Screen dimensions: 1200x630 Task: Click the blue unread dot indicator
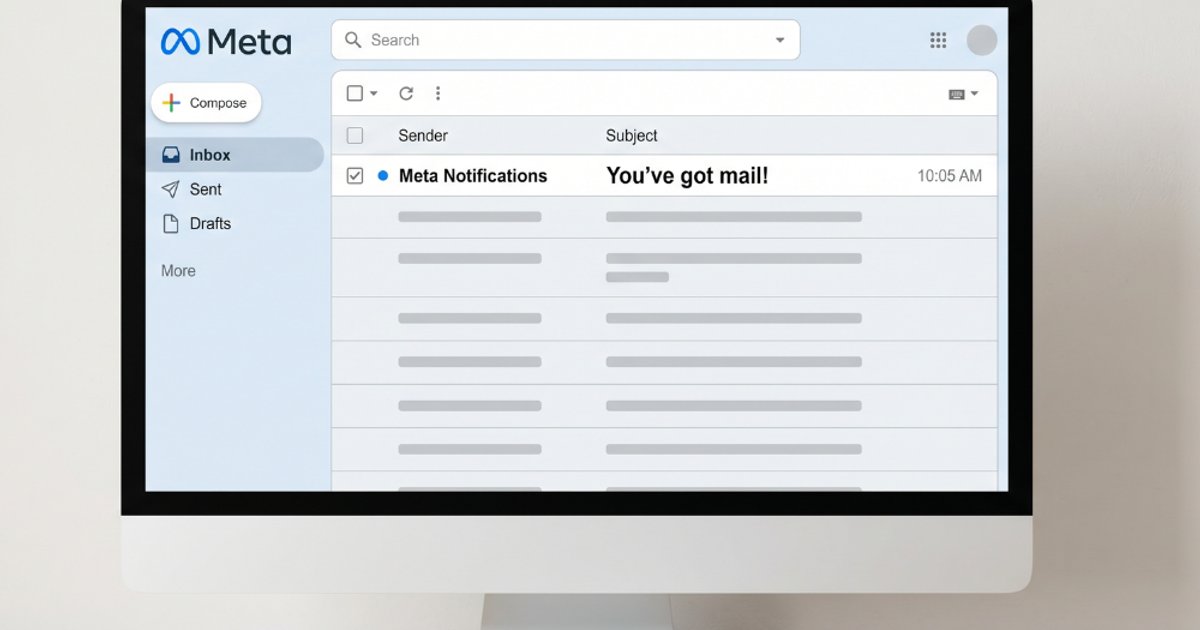click(x=383, y=176)
